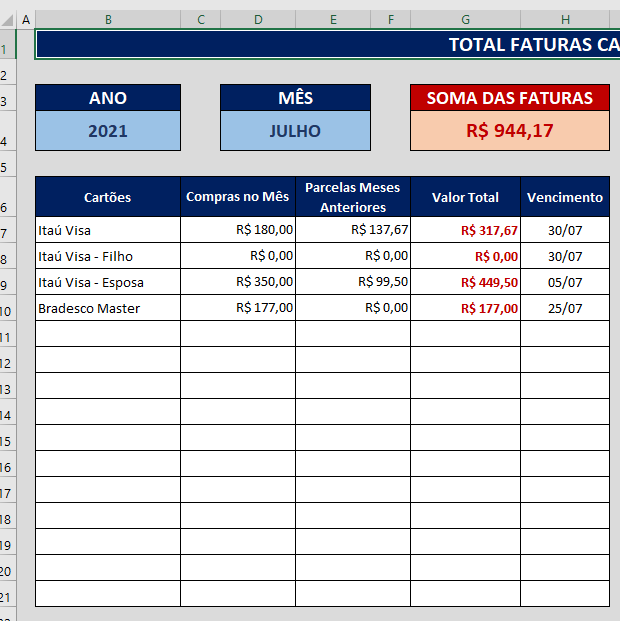This screenshot has height=621, width=620.
Task: Click the year cell showing 2021
Action: pos(108,131)
